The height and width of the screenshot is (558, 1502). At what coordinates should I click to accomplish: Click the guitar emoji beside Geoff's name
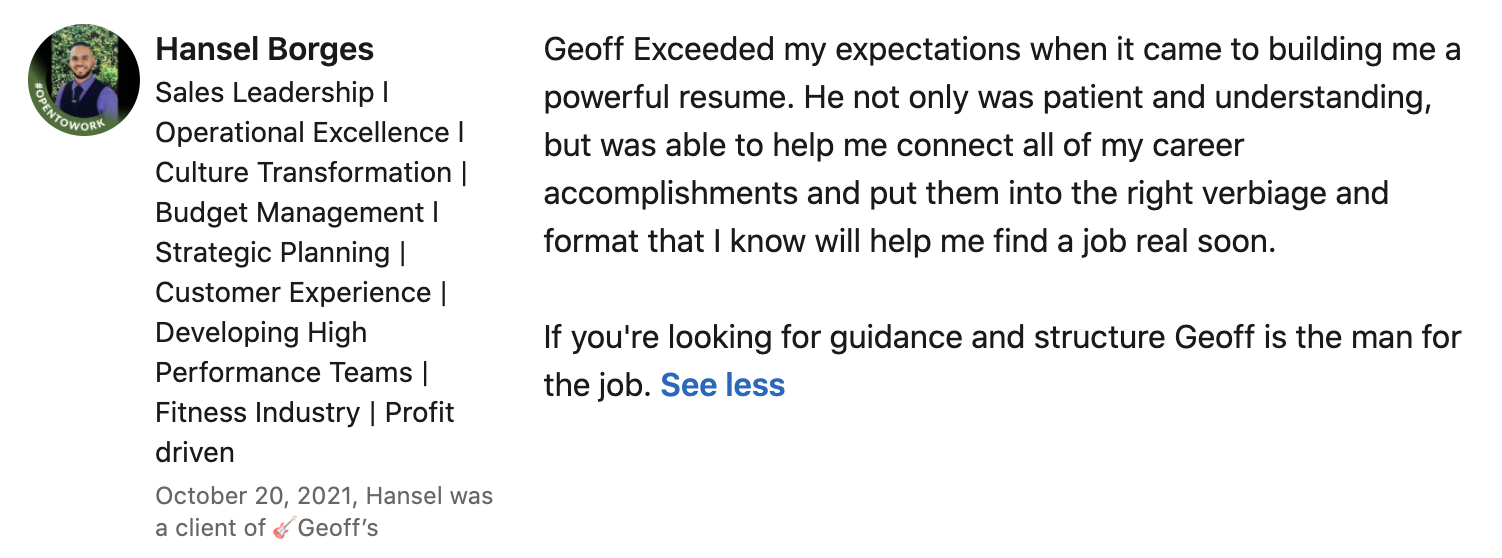283,528
